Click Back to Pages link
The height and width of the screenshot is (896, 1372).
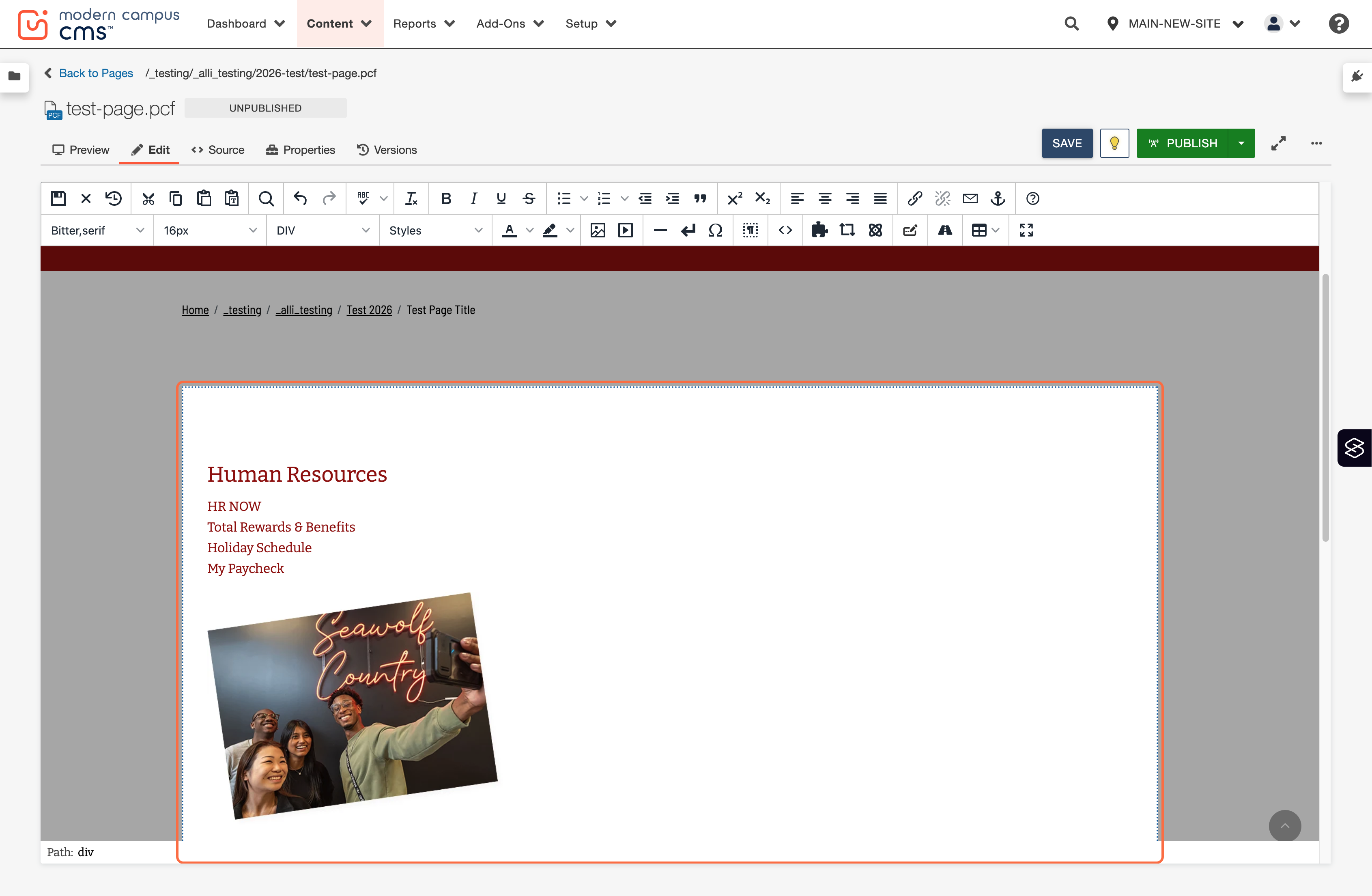[x=96, y=73]
